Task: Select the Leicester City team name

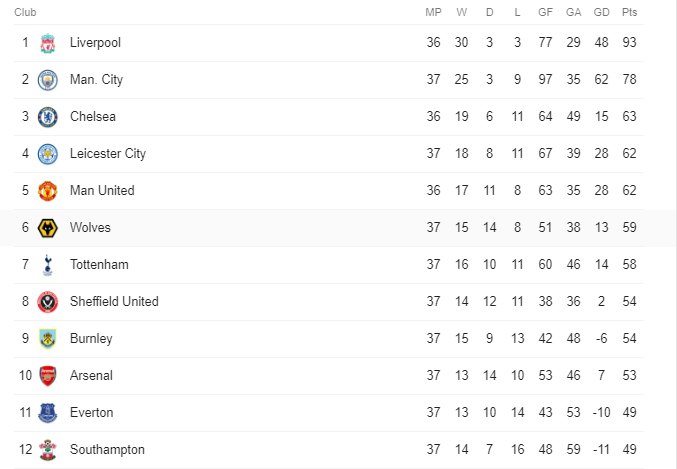Action: coord(108,154)
